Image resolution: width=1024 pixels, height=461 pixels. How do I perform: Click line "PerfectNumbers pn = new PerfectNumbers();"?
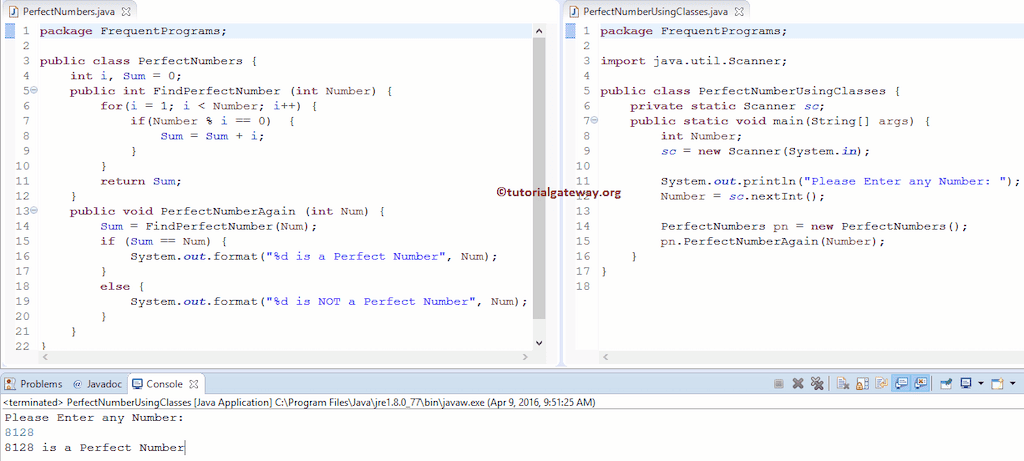(814, 226)
